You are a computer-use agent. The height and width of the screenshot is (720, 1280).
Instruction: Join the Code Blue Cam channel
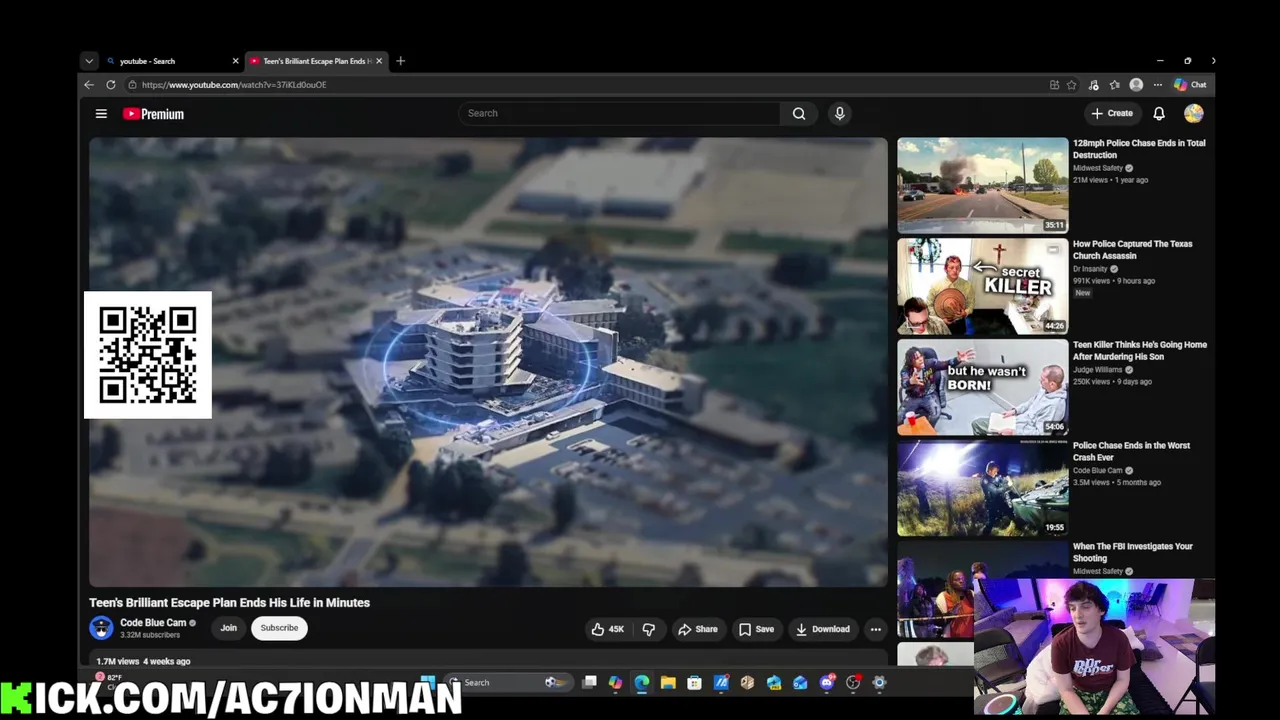coord(229,628)
